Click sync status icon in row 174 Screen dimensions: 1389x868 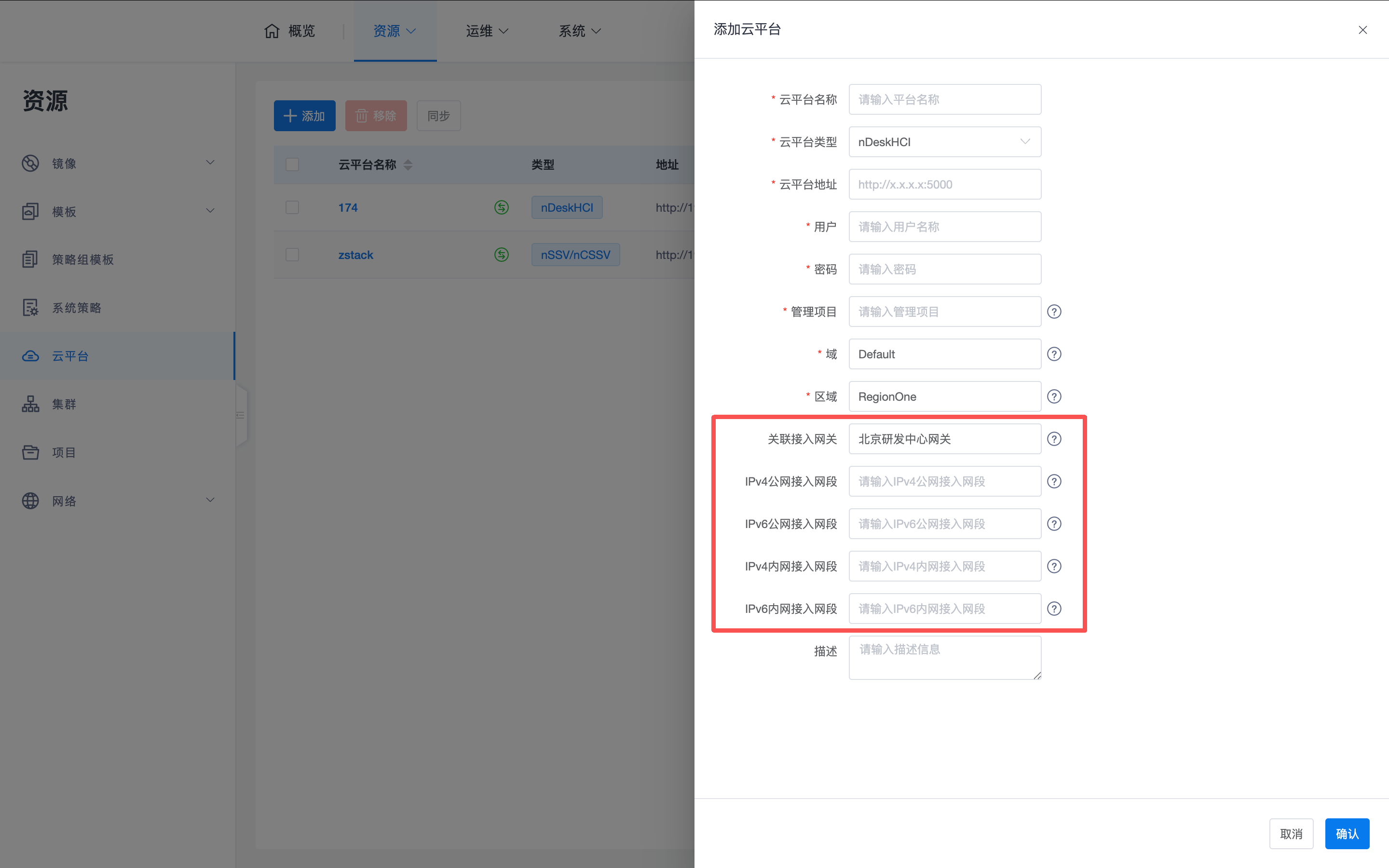coord(501,207)
